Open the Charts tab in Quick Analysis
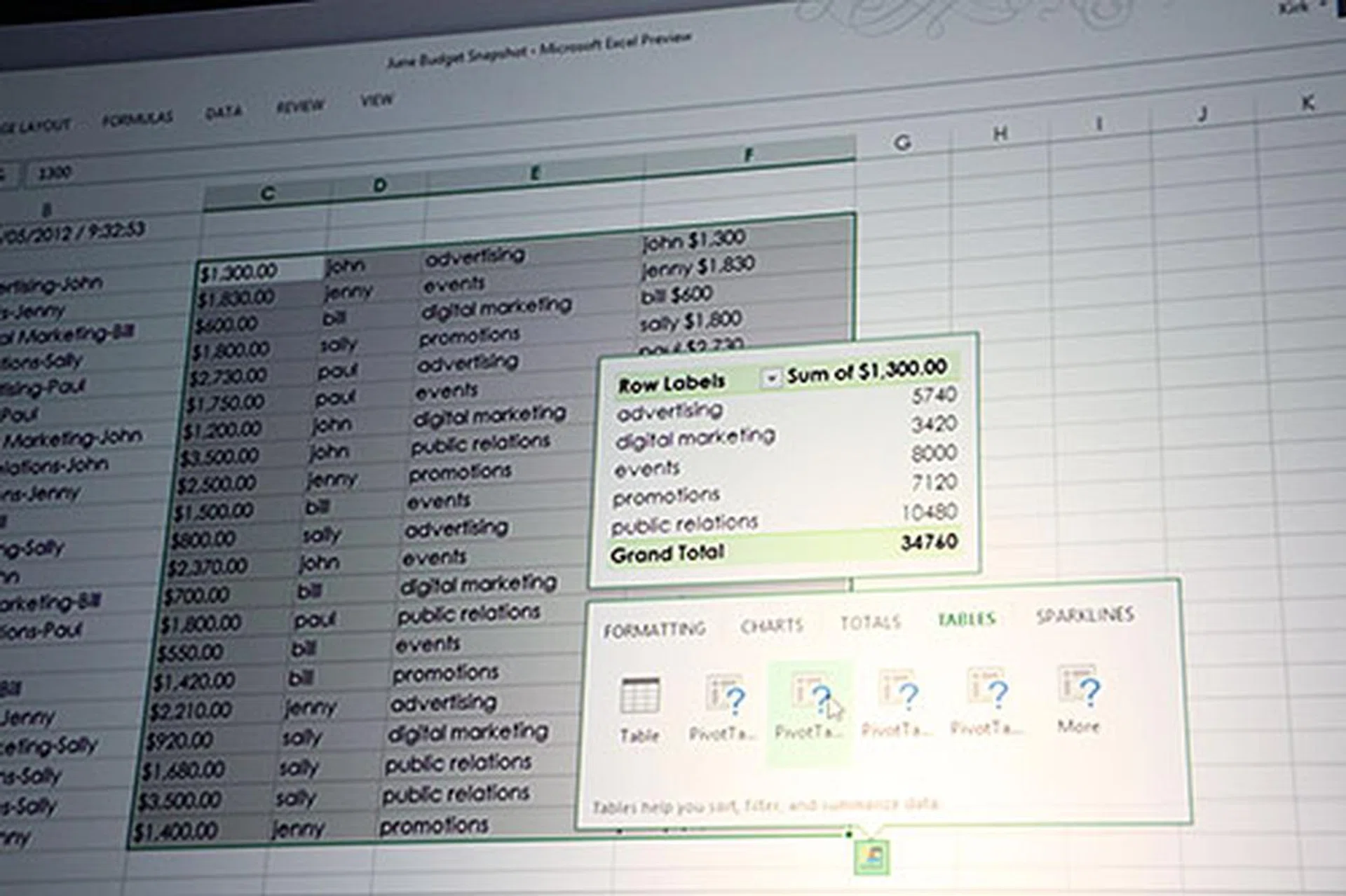 [771, 625]
